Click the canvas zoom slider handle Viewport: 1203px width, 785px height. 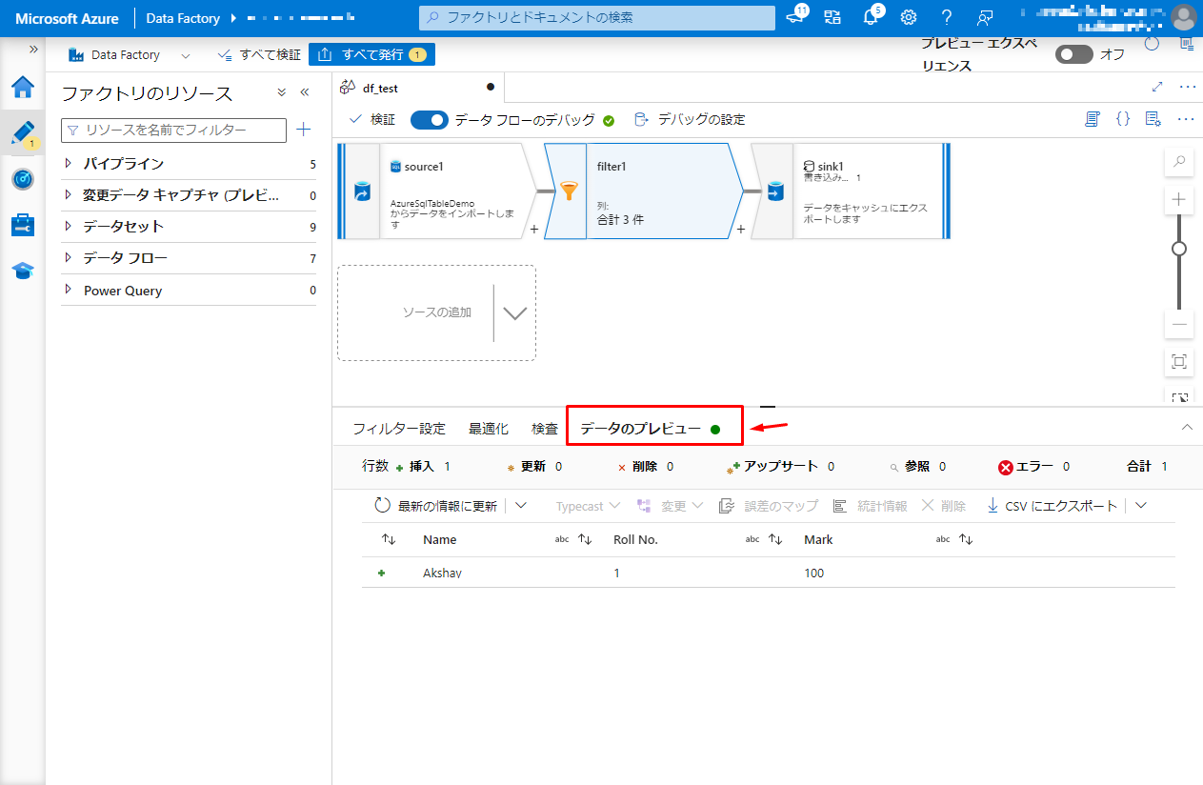[1179, 248]
